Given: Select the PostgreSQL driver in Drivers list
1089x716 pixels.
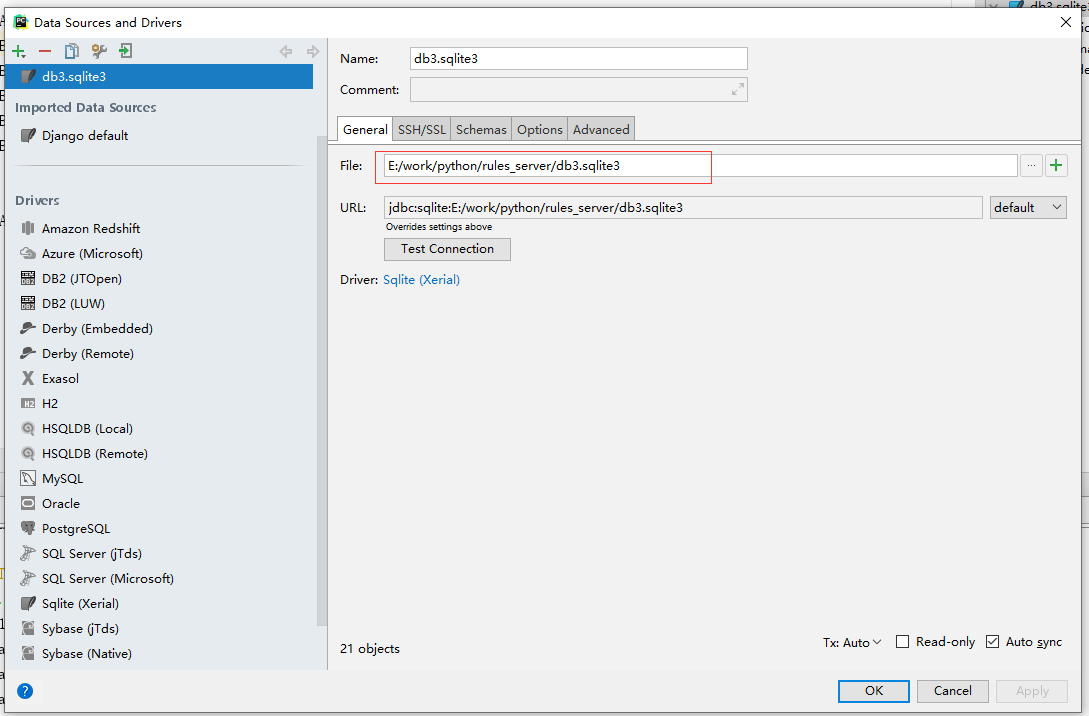Looking at the screenshot, I should tap(74, 528).
